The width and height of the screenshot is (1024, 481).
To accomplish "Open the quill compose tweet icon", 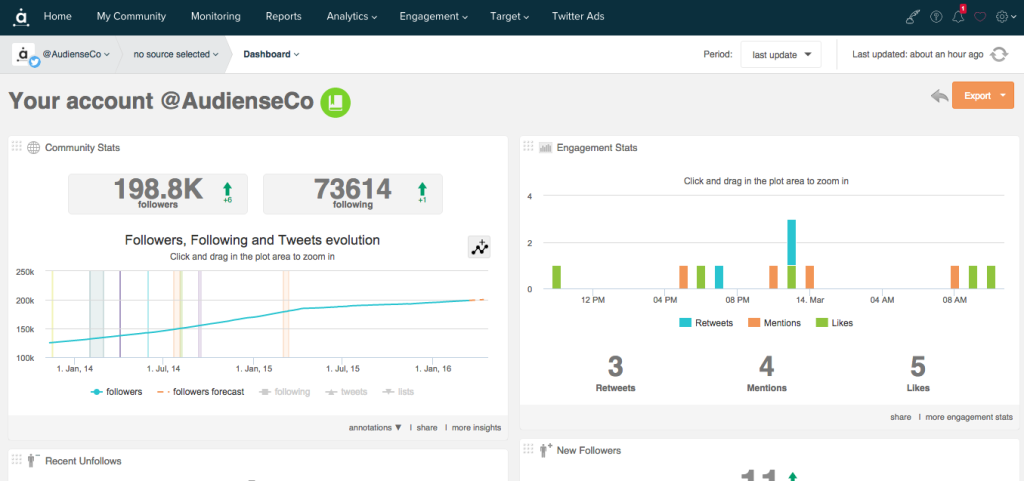I will coord(913,18).
